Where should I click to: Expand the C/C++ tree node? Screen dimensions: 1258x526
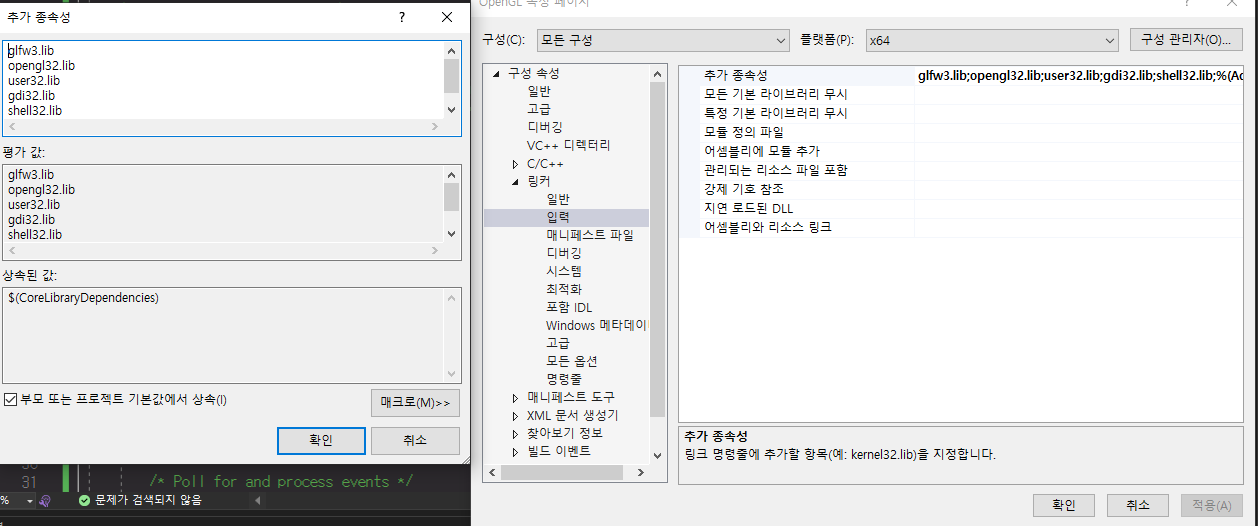pyautogui.click(x=515, y=164)
